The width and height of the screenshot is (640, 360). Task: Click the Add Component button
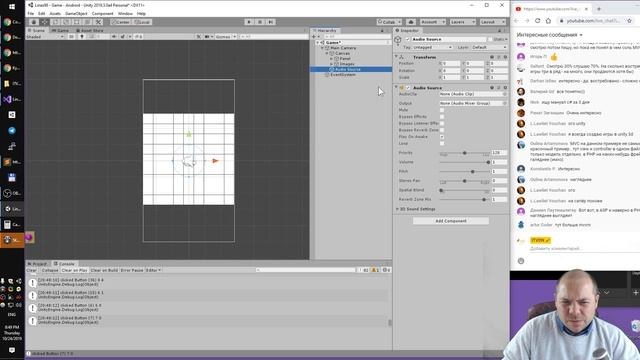[451, 221]
